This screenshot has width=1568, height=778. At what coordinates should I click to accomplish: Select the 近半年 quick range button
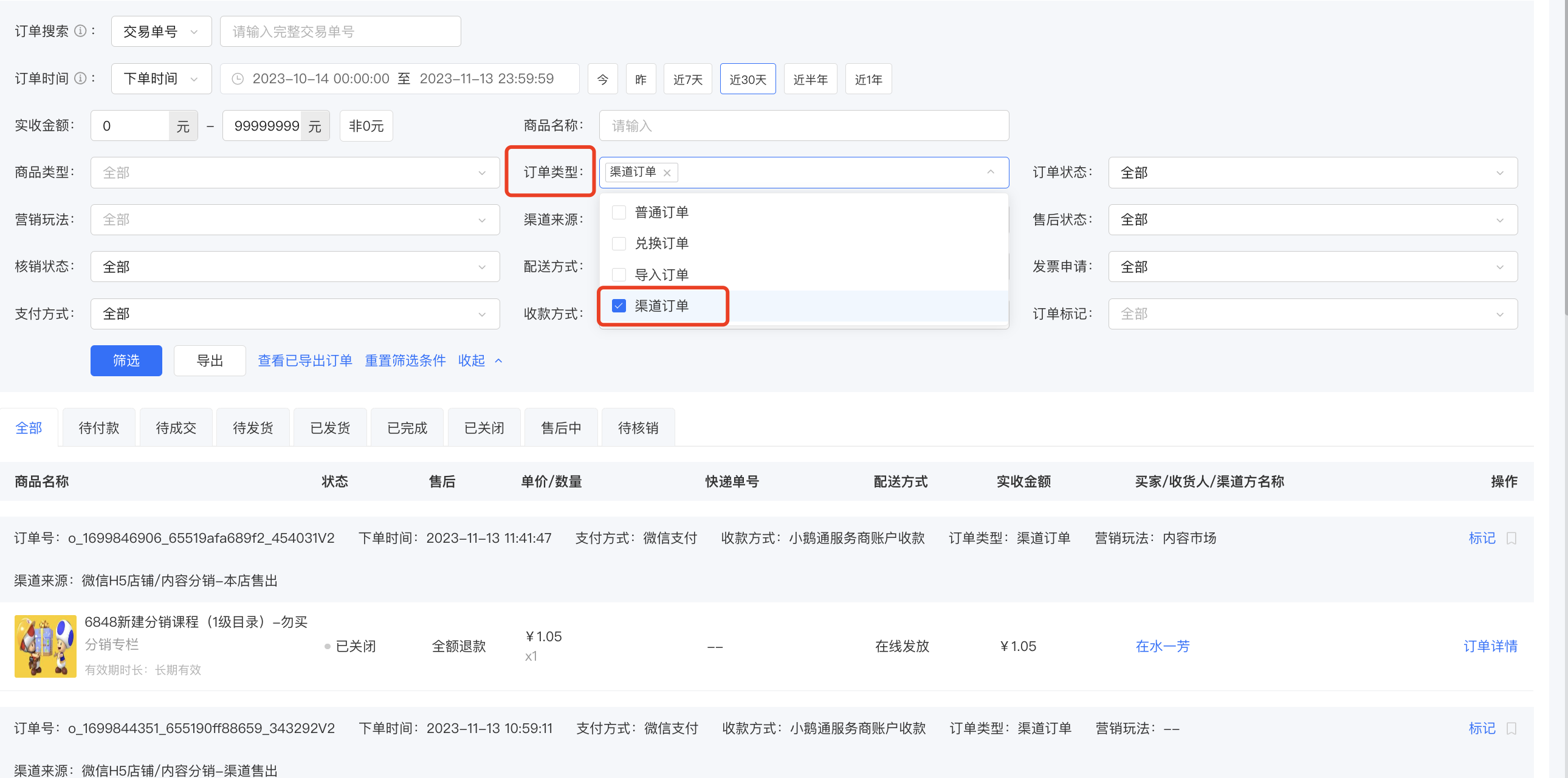point(811,79)
